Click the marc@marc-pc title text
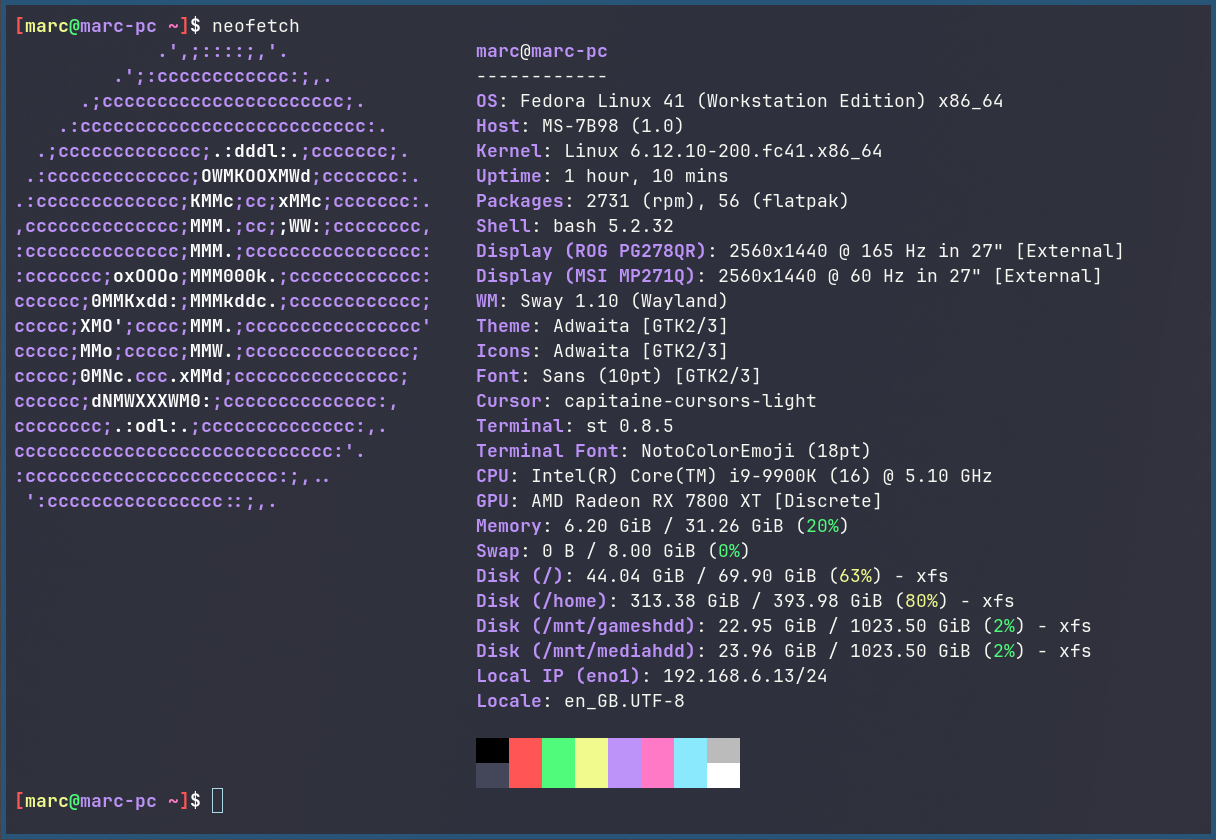This screenshot has height=840, width=1216. [x=540, y=51]
